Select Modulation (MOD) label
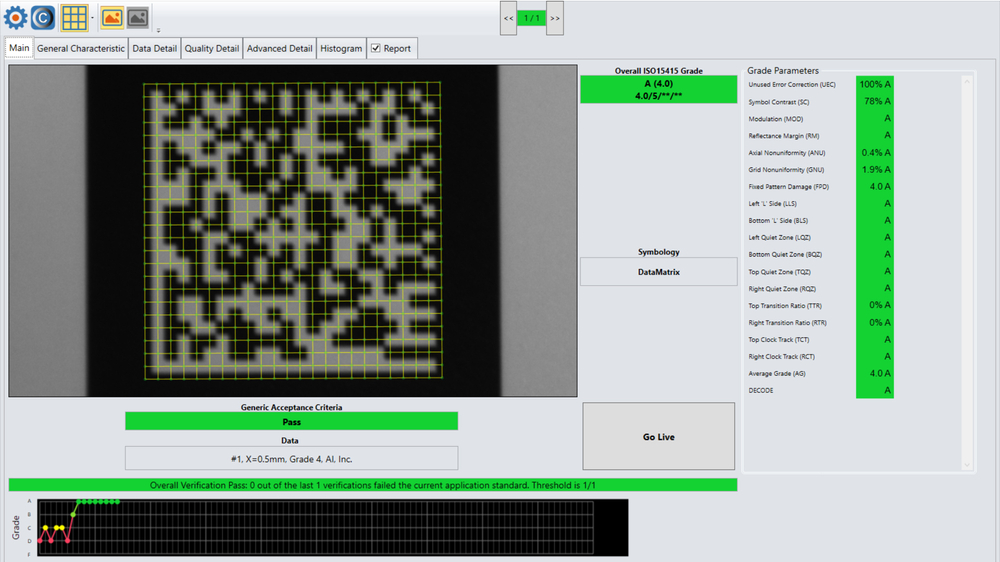This screenshot has width=1000, height=562. pyautogui.click(x=776, y=119)
